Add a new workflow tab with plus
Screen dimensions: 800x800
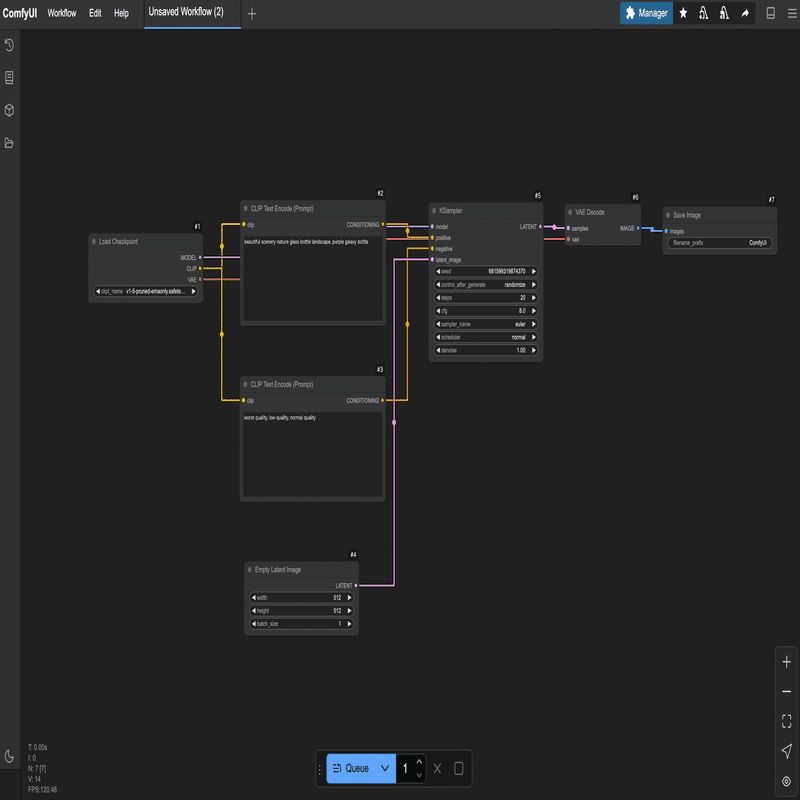(252, 14)
